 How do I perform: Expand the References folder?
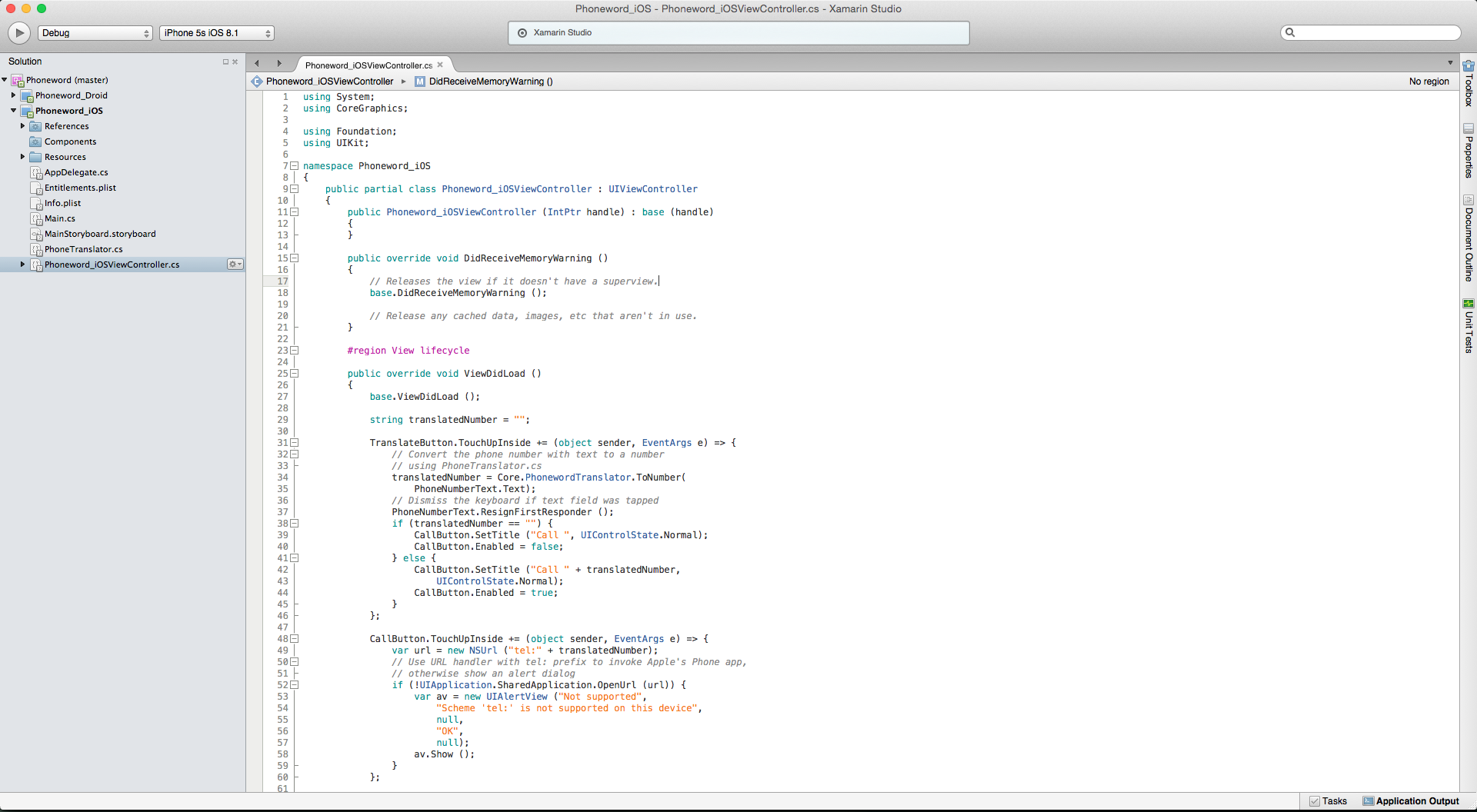click(x=23, y=126)
